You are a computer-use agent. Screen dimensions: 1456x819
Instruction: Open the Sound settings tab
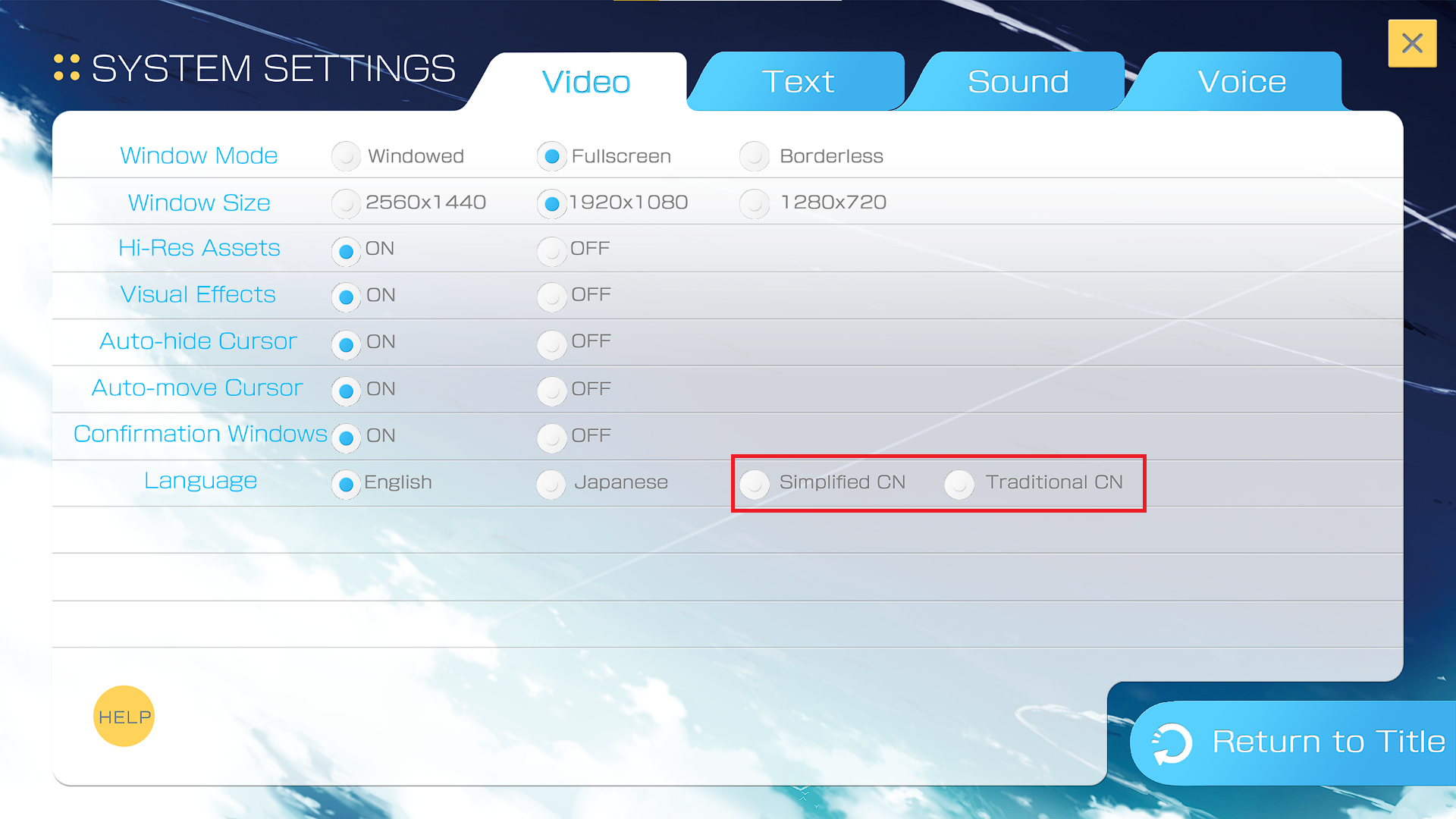(1017, 82)
